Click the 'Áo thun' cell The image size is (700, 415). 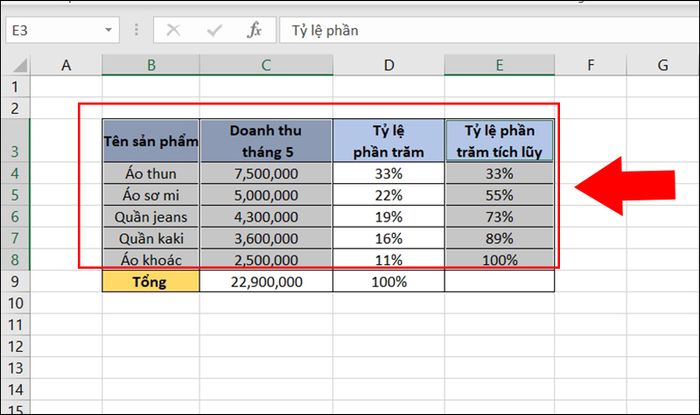click(151, 173)
